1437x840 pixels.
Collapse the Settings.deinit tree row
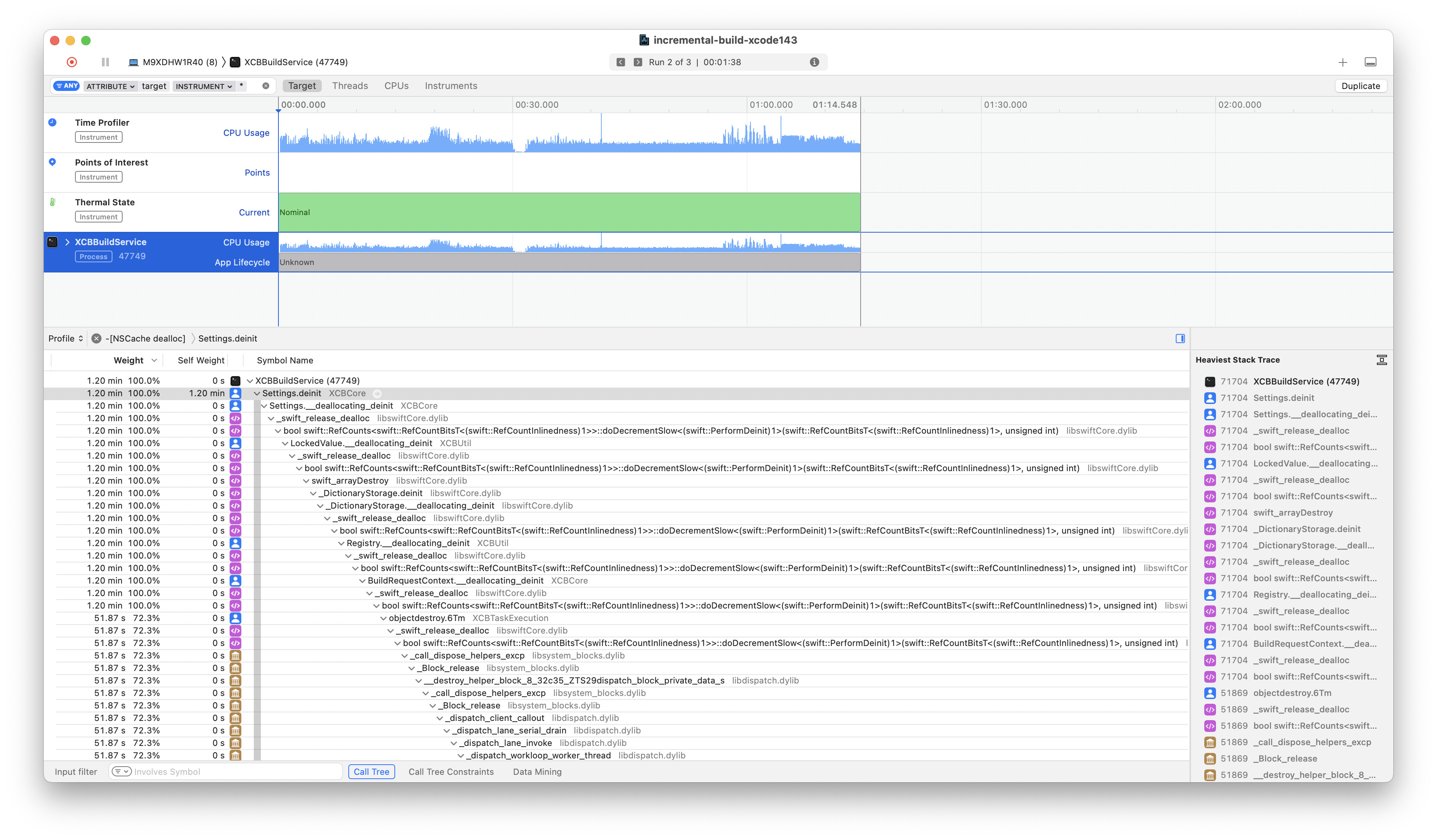pyautogui.click(x=257, y=393)
